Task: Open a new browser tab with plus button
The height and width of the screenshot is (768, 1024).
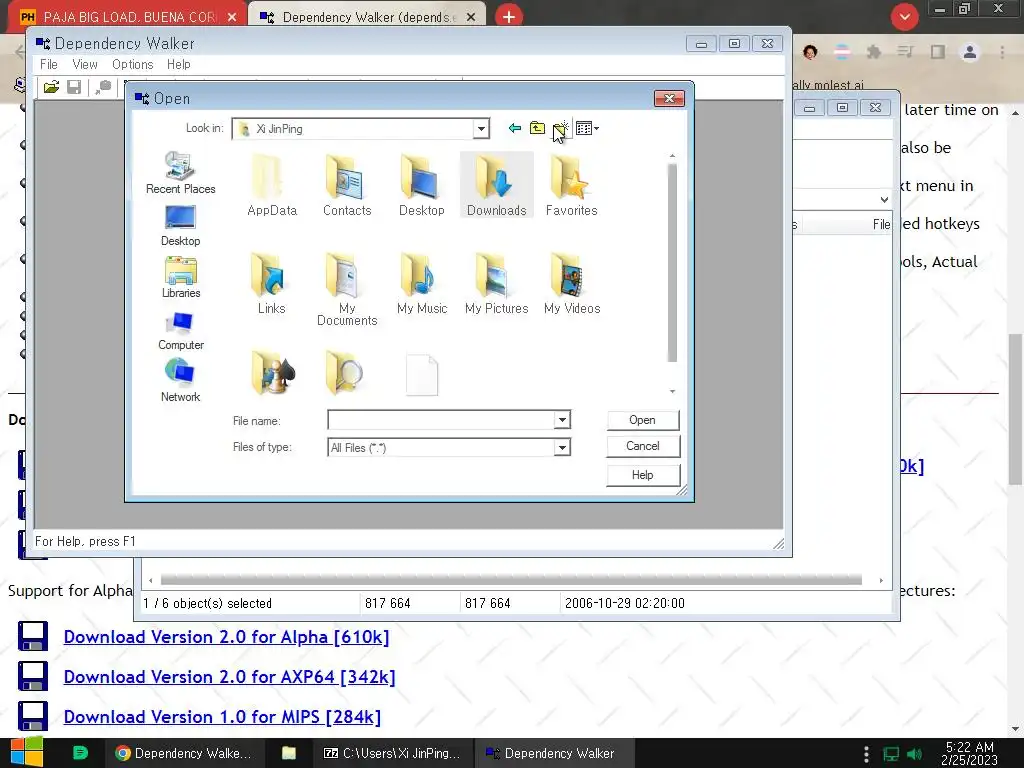Action: [x=509, y=17]
